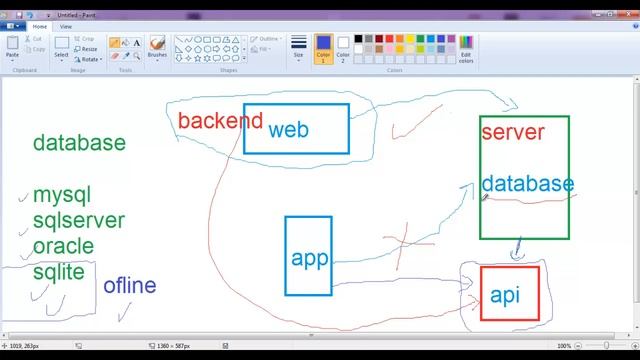Click the Zoom in plus button
The height and width of the screenshot is (360, 640).
pos(635,346)
